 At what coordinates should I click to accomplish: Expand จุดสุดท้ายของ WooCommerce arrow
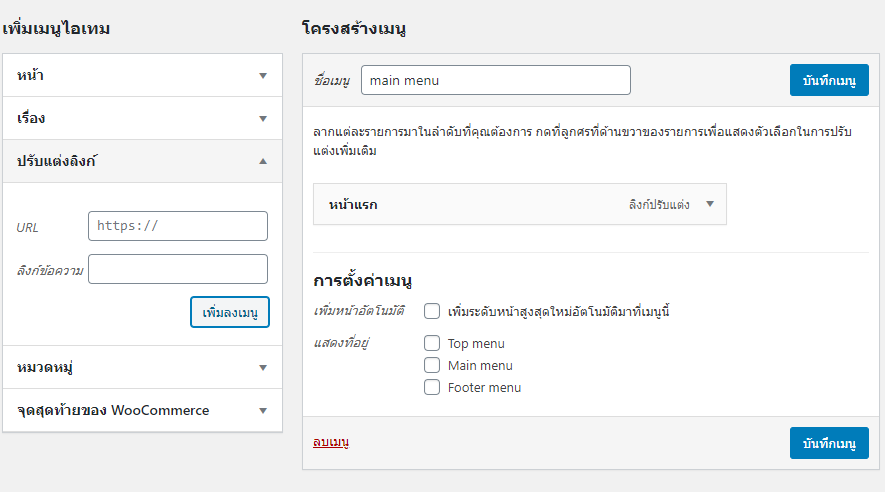tap(262, 411)
